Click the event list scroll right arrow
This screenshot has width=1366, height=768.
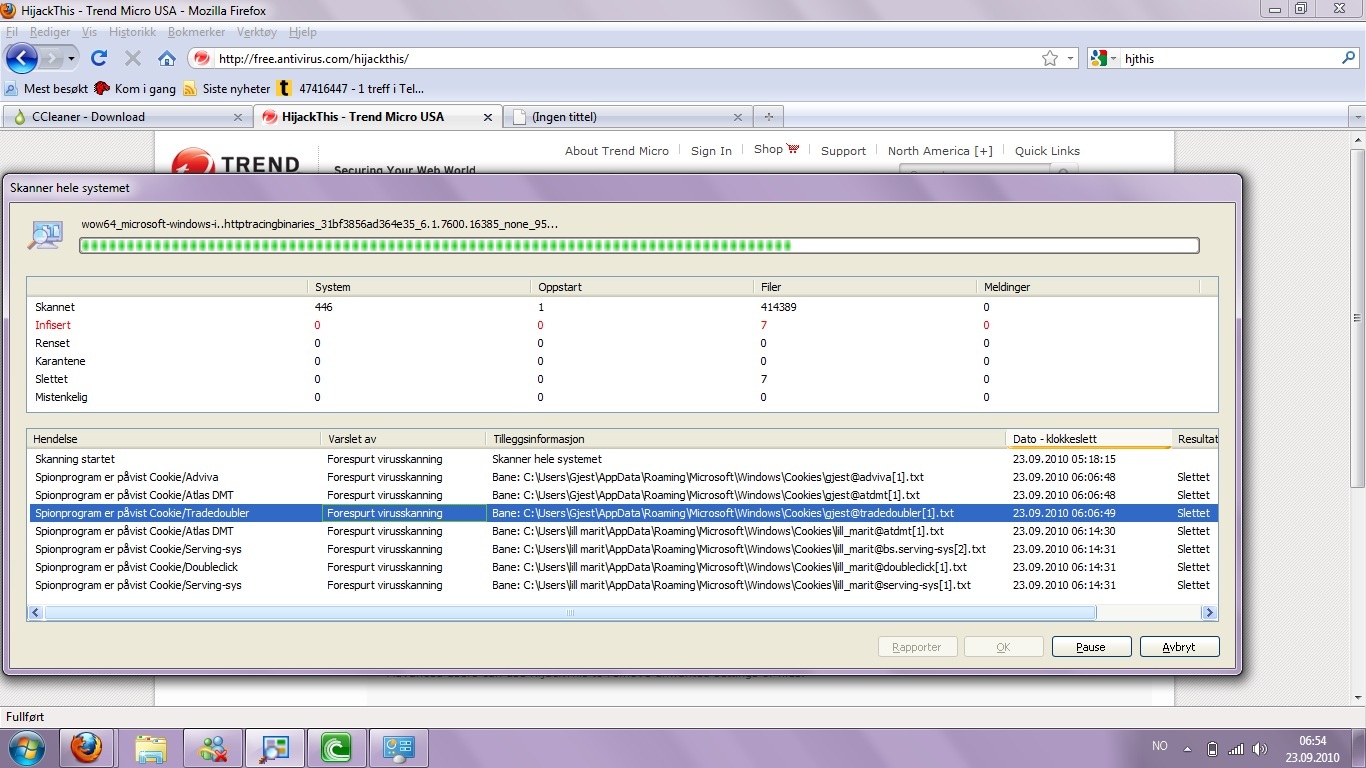(x=1208, y=613)
